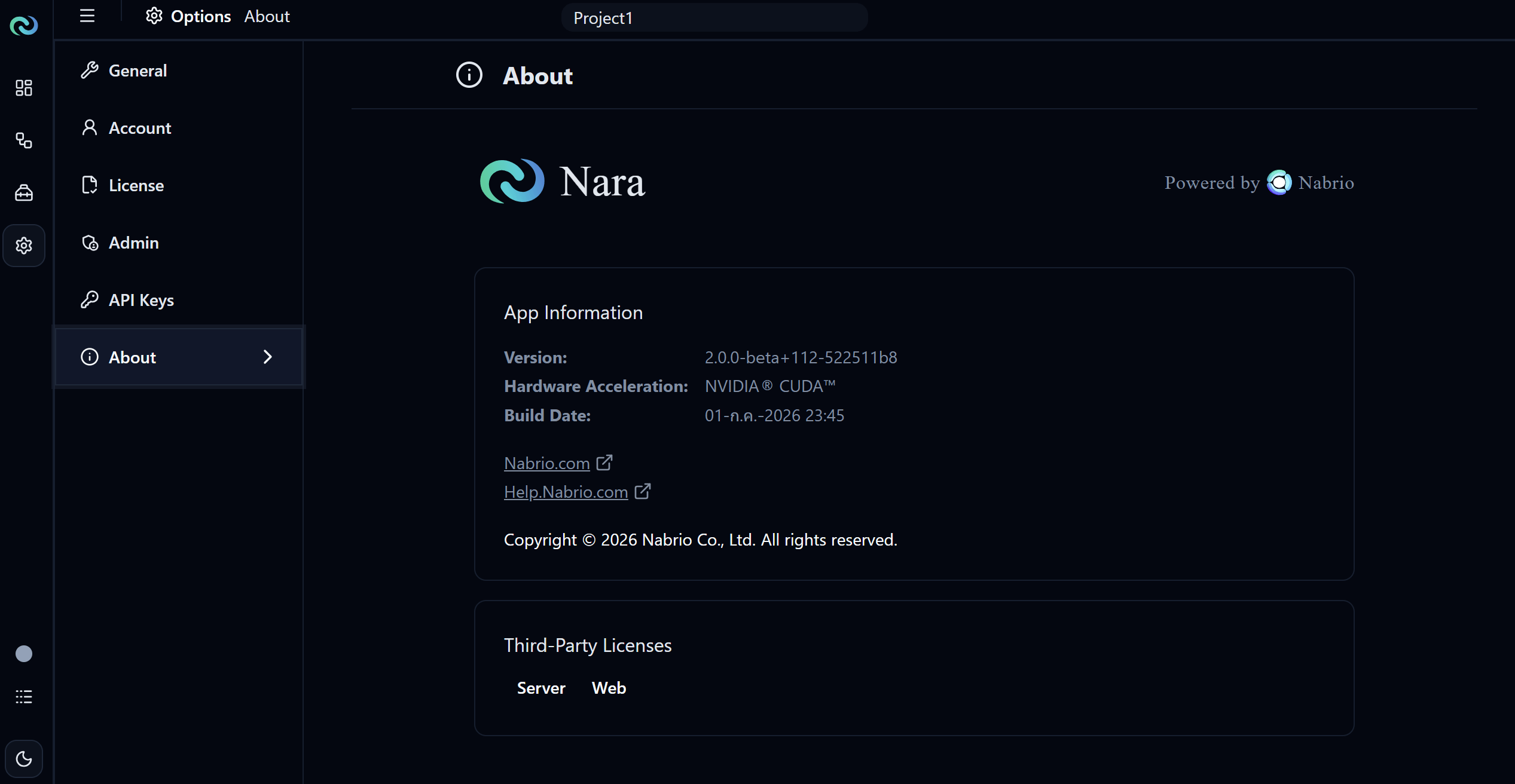Click the Build Date: label
This screenshot has height=784, width=1515.
coord(548,416)
